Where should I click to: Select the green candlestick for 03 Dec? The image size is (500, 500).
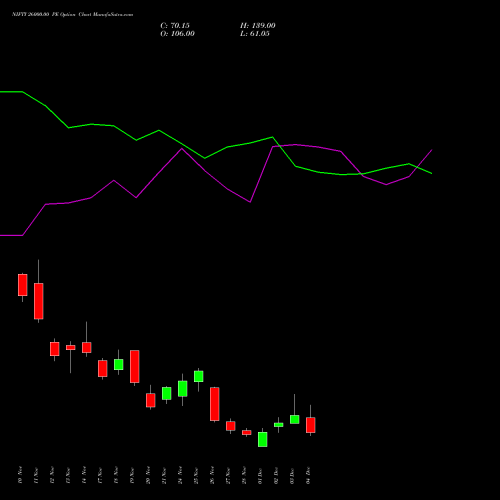[295, 419]
